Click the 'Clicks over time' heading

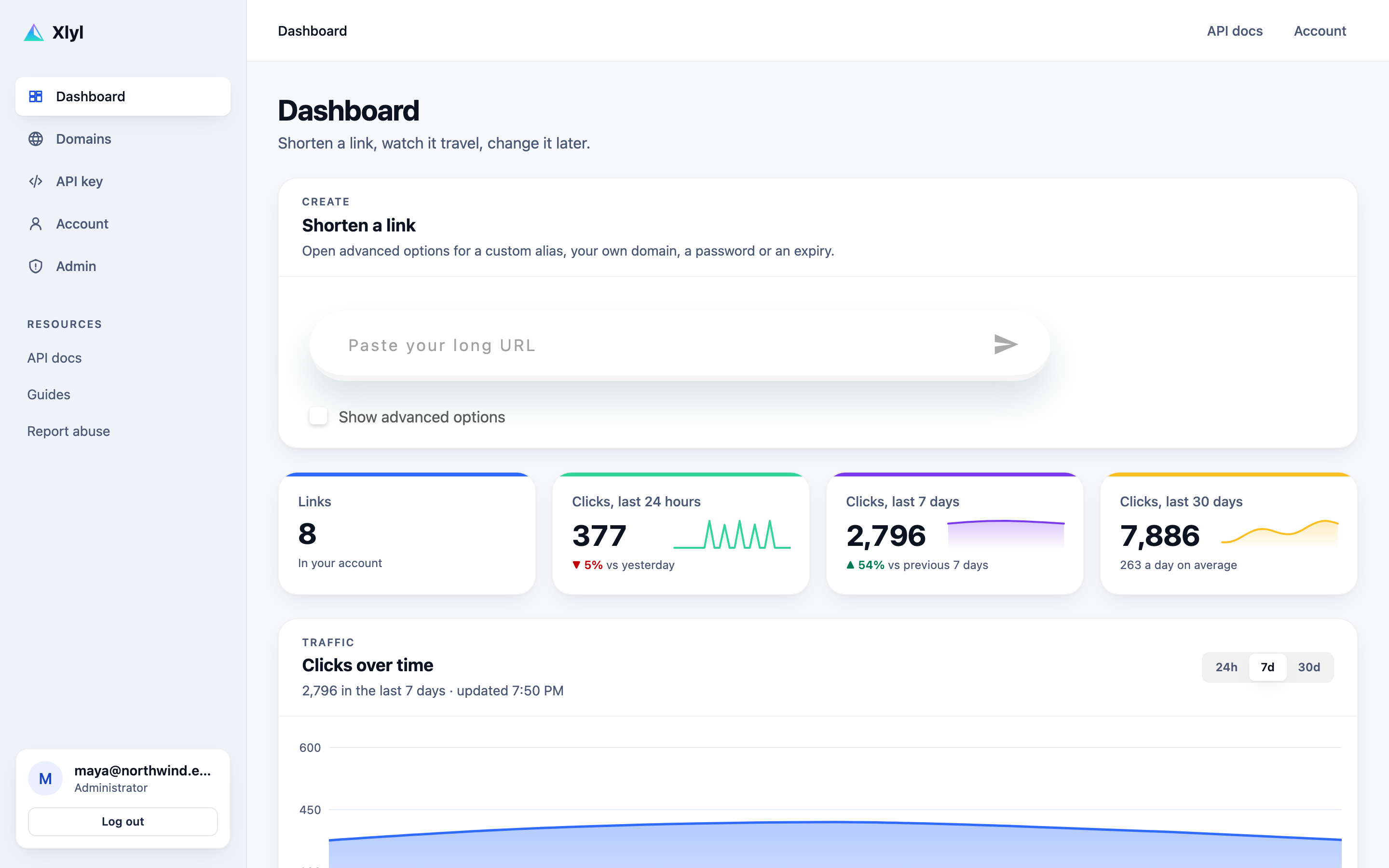(368, 665)
